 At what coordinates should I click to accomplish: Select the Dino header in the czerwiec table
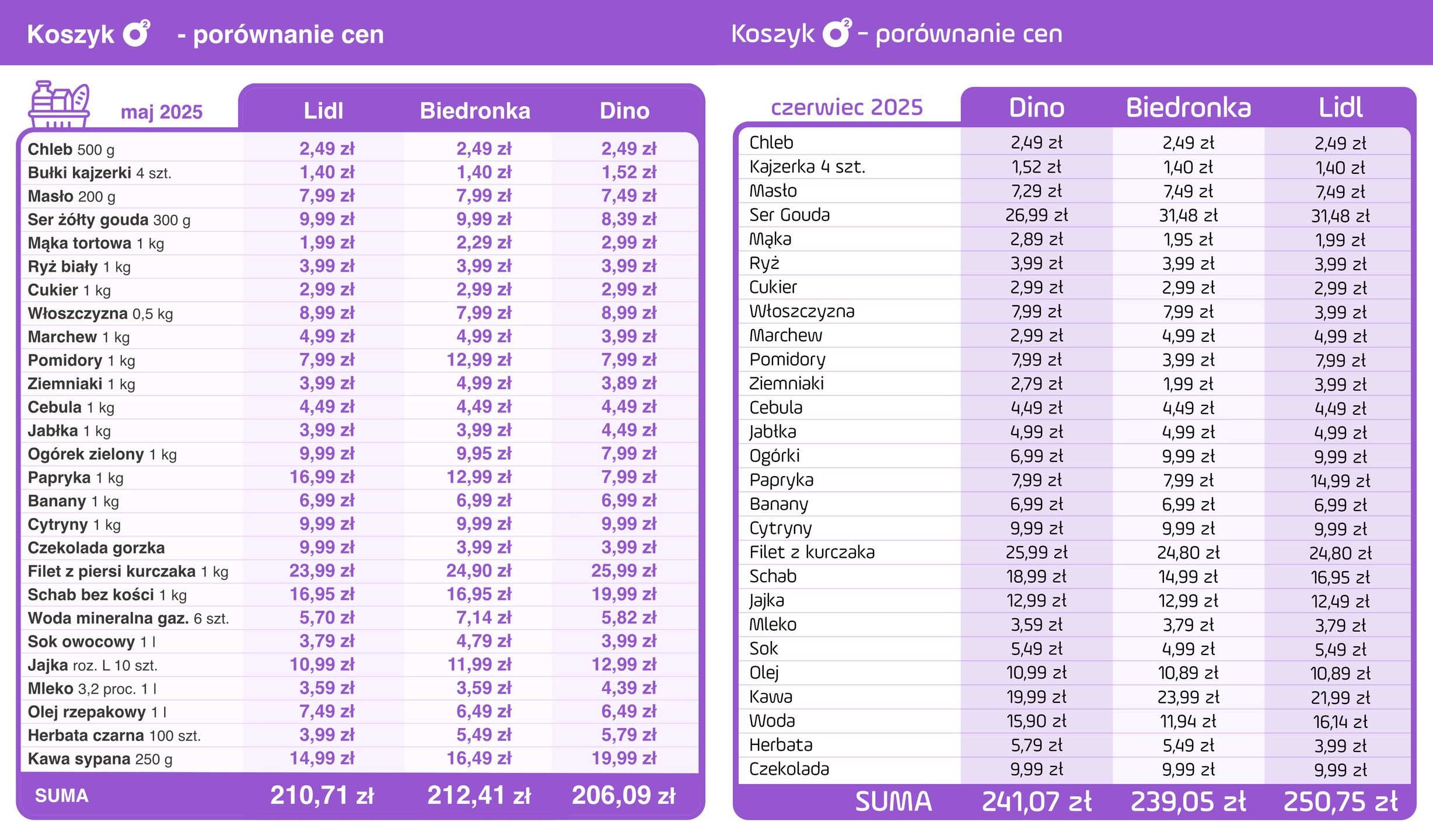(1036, 108)
